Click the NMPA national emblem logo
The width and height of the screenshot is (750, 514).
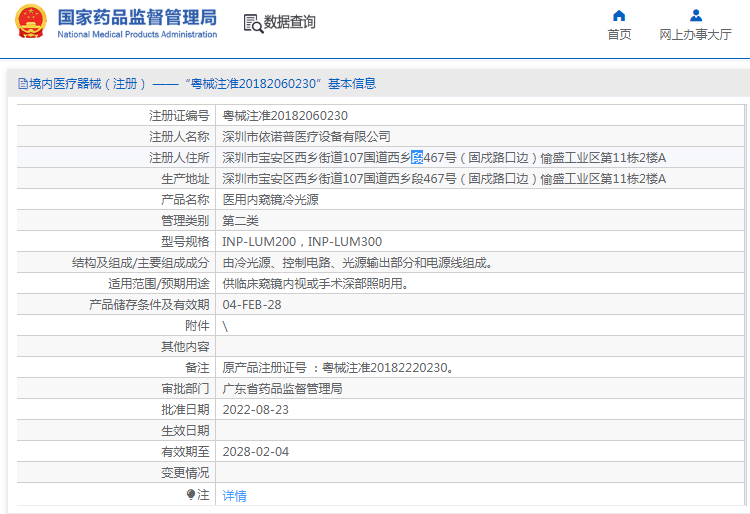(29, 23)
